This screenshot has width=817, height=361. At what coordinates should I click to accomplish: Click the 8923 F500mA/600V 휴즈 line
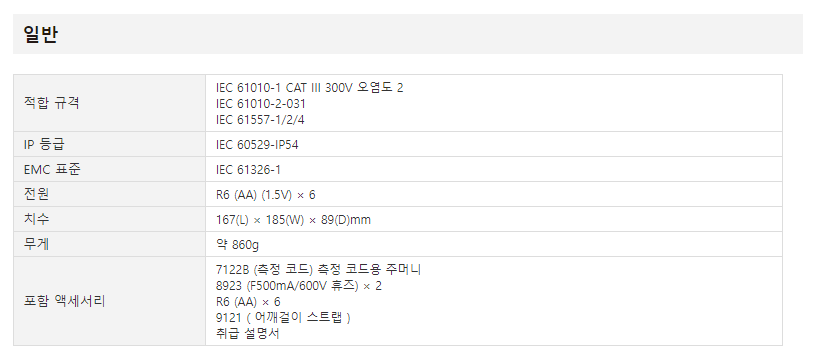299,286
